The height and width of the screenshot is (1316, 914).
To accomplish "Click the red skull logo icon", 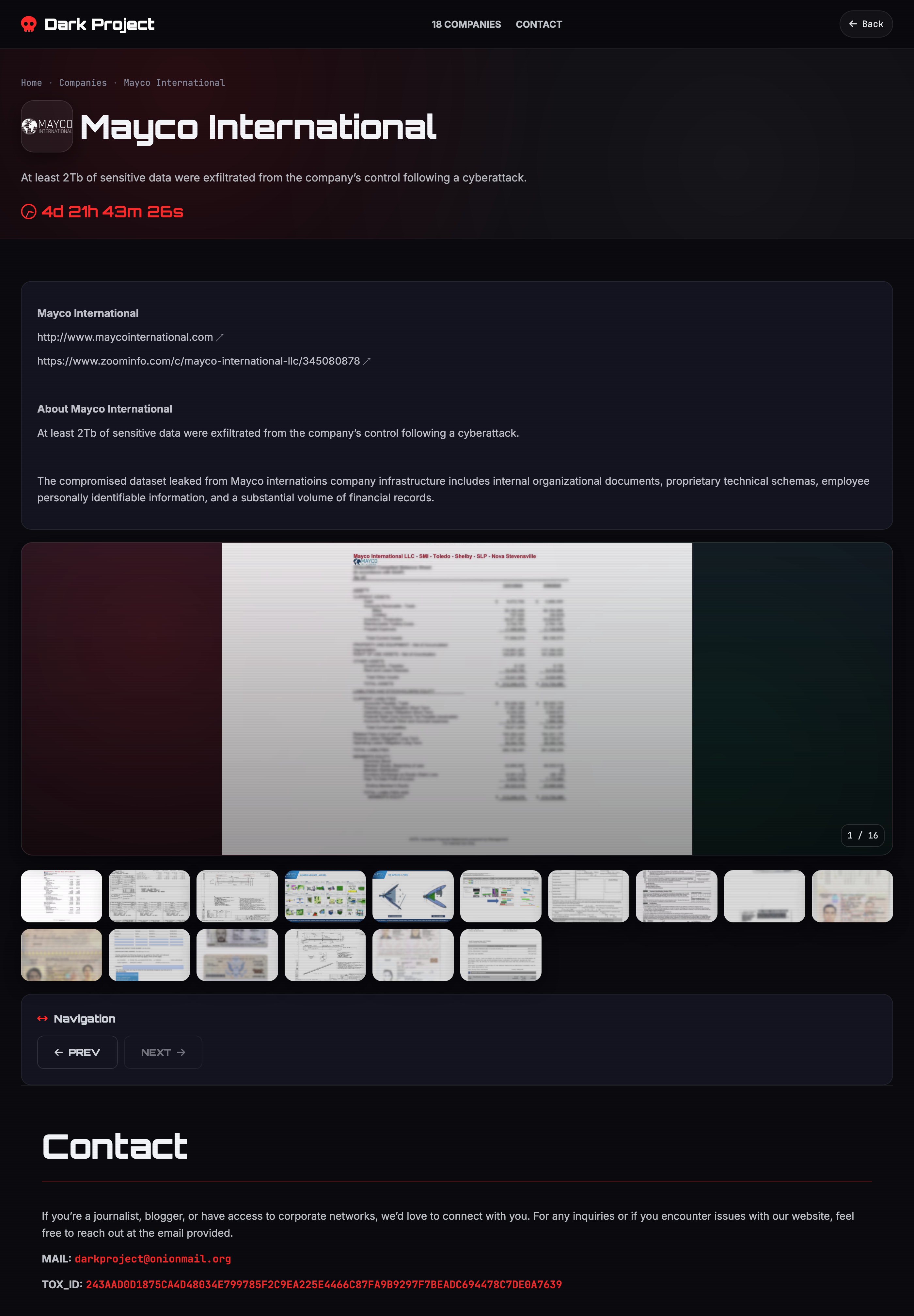I will (x=29, y=24).
